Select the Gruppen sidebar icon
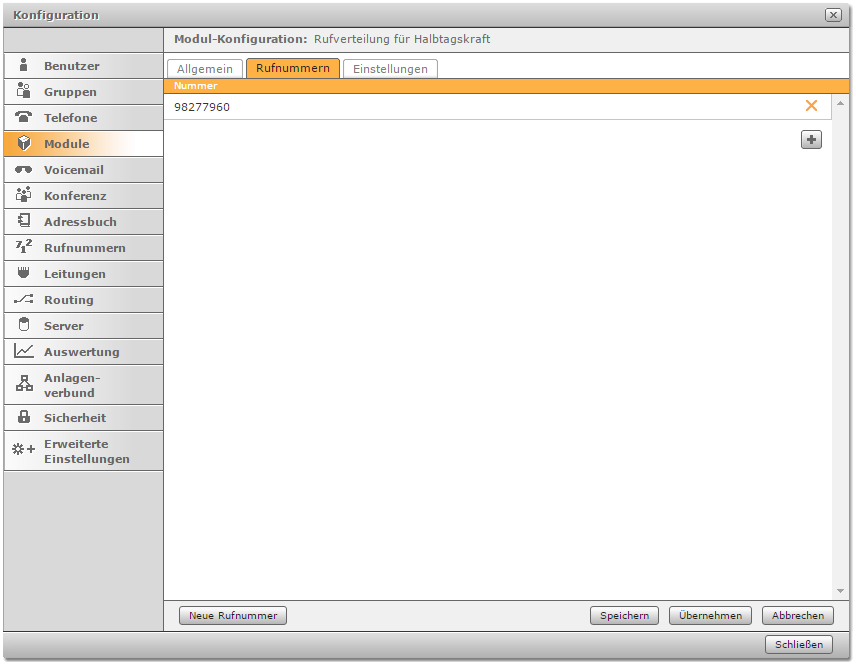The height and width of the screenshot is (666, 856). 24,92
